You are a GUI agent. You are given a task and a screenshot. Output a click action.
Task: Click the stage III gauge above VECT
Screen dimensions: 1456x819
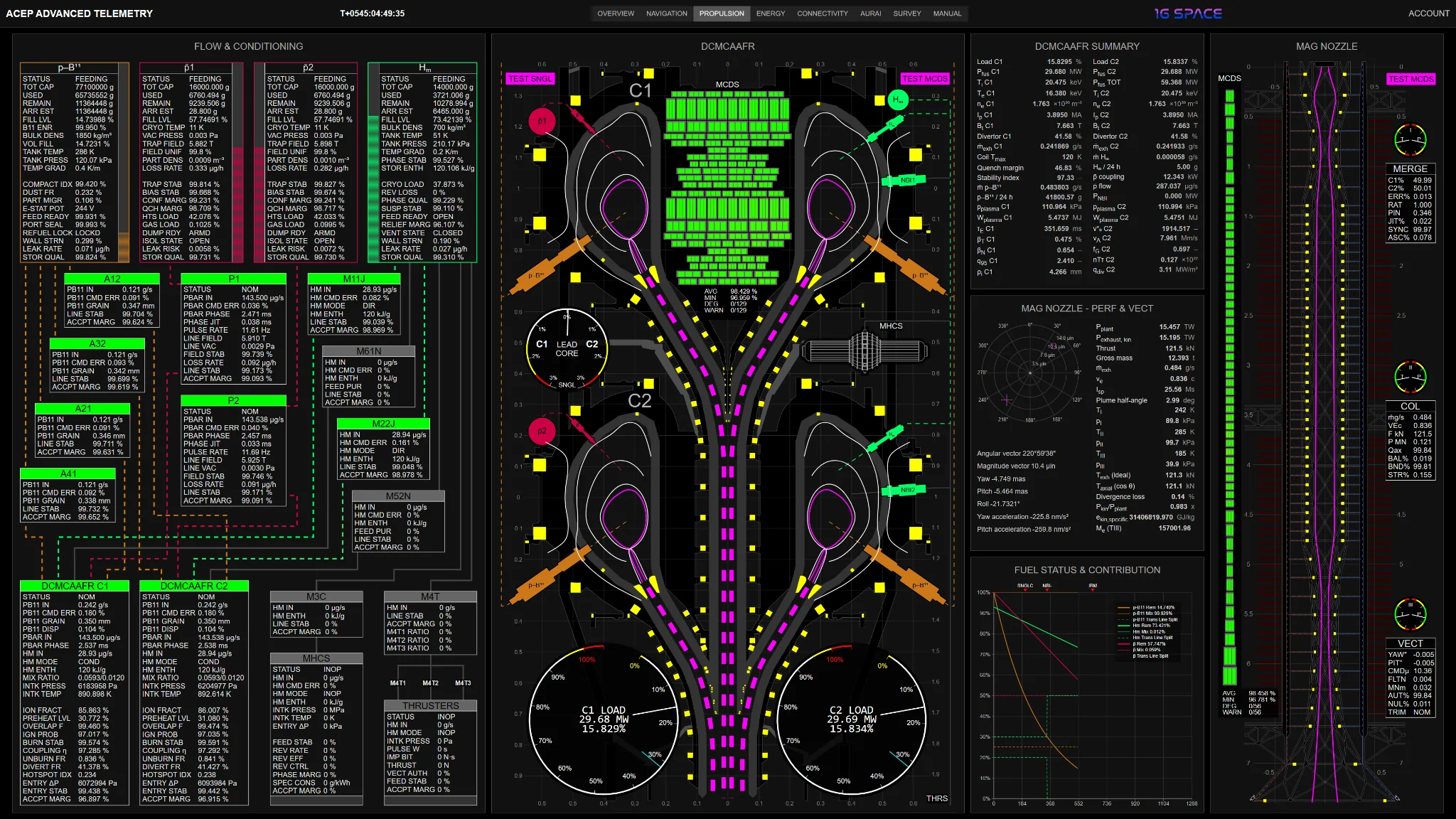click(x=1410, y=615)
